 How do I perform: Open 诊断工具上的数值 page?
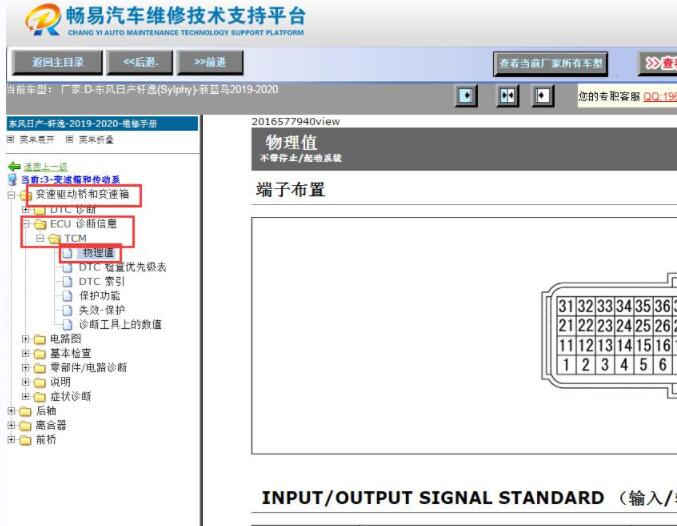120,324
